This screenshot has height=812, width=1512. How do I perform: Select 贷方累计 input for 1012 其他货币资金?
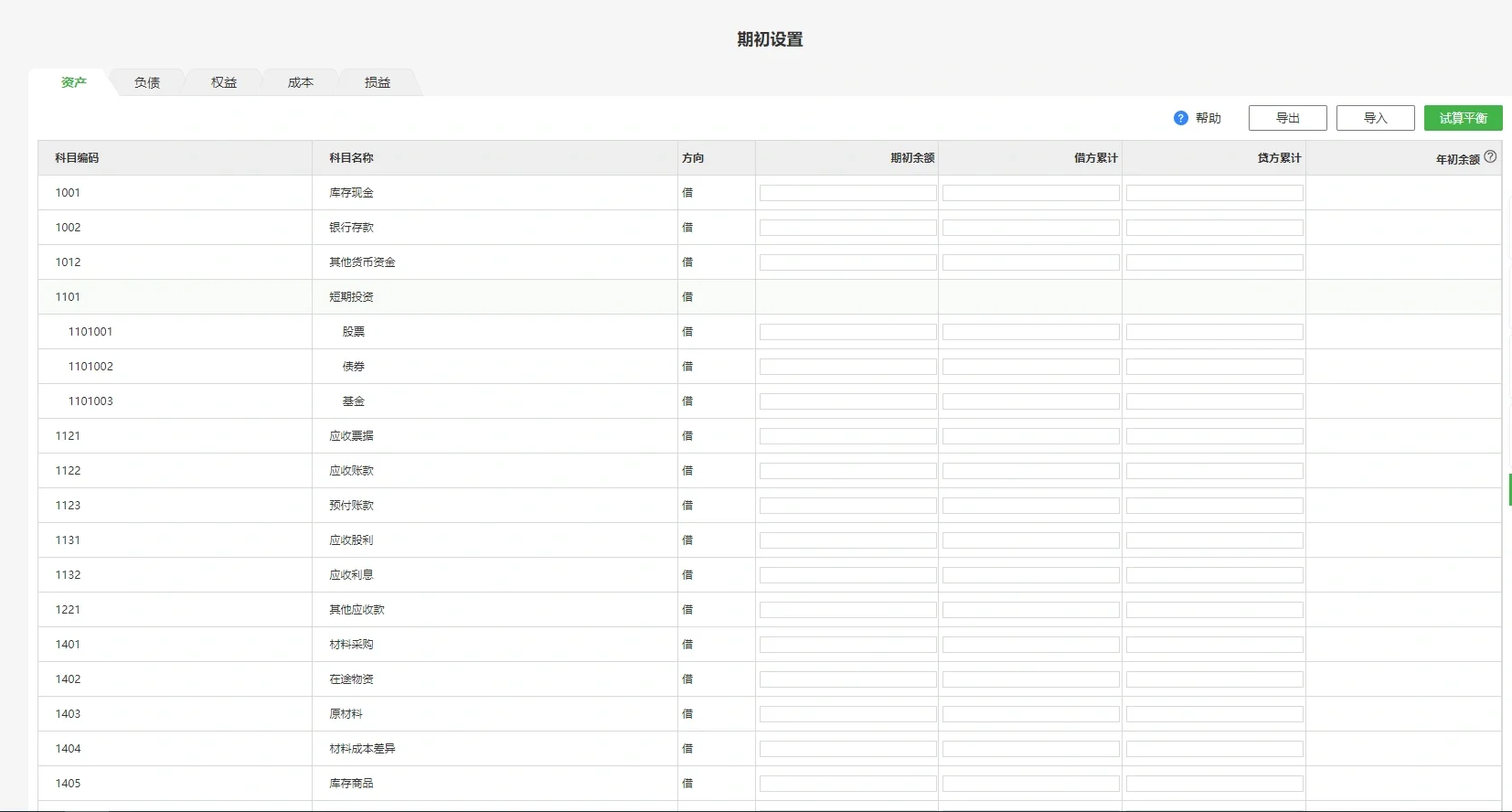(1215, 262)
